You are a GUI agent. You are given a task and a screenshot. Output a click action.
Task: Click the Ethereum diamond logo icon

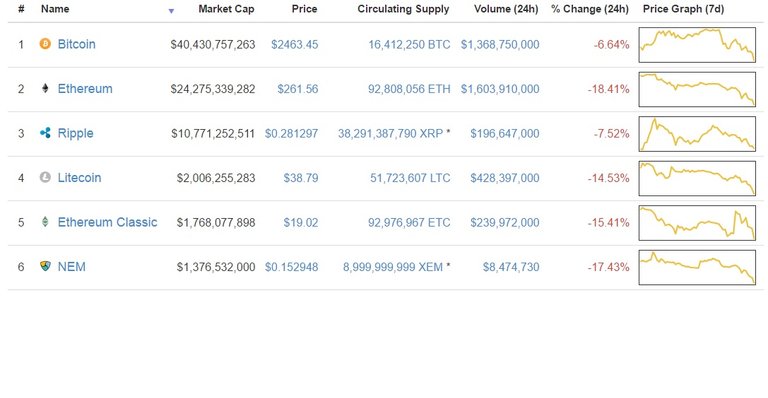pos(45,88)
